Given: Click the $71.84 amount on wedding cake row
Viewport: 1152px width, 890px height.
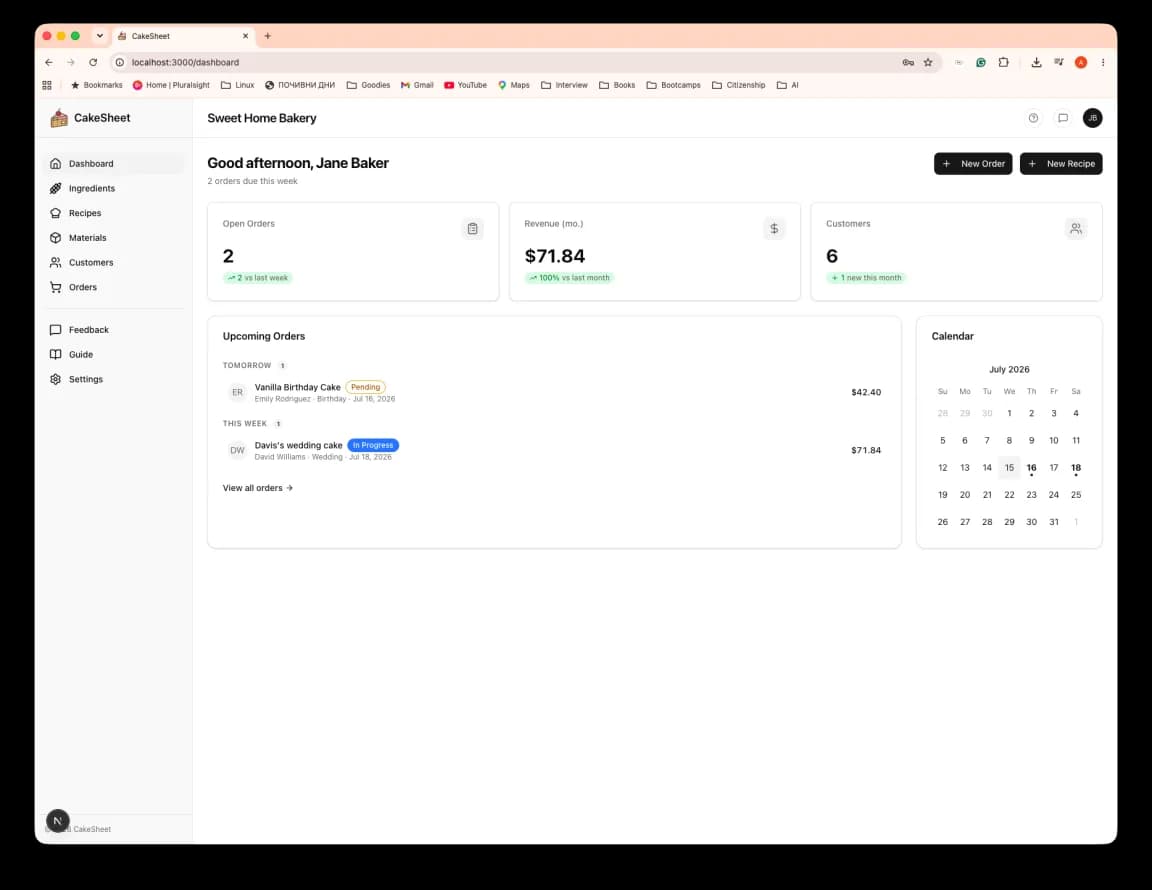Looking at the screenshot, I should point(865,451).
